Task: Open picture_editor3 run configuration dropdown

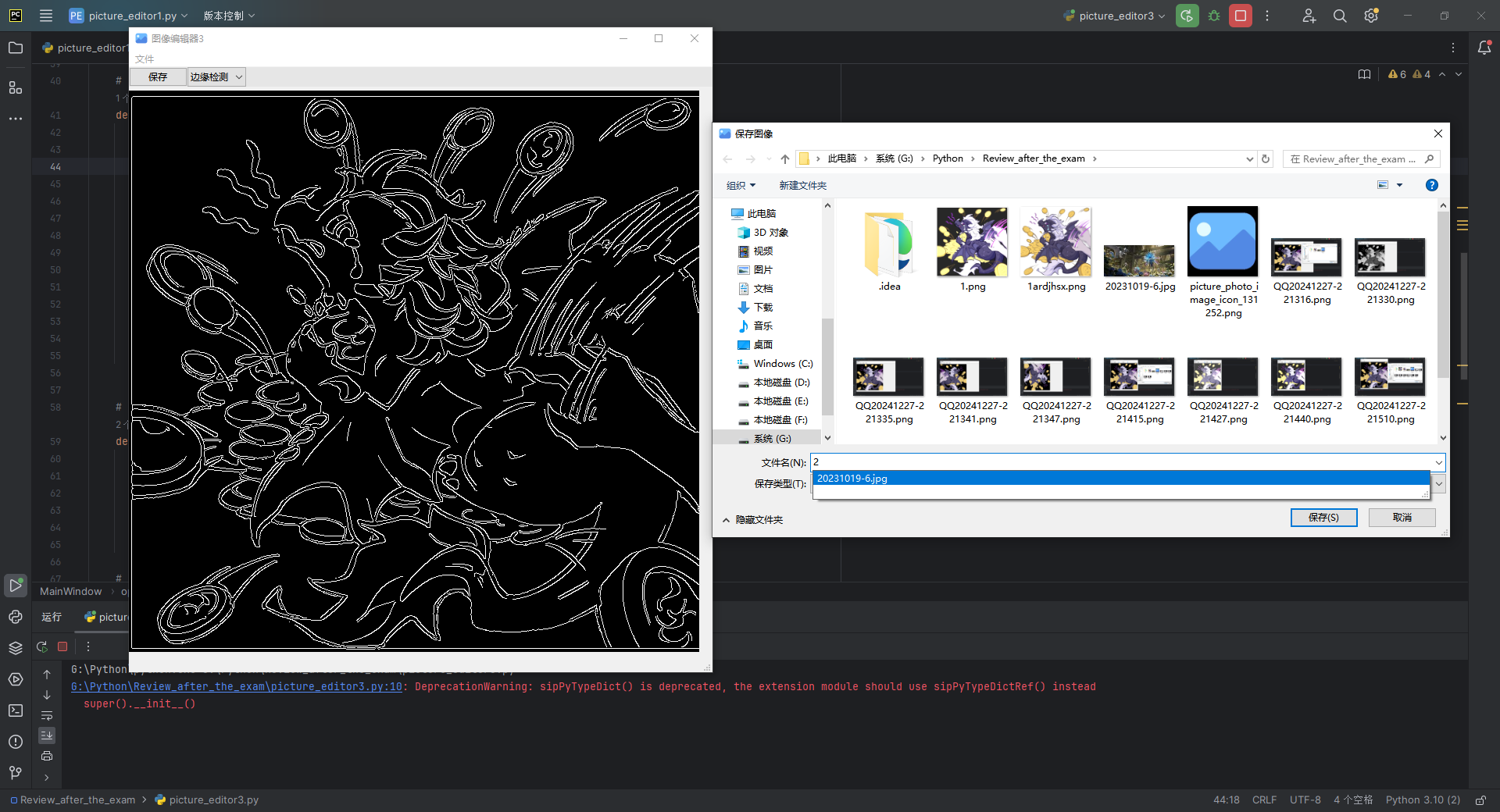Action: 1115,16
